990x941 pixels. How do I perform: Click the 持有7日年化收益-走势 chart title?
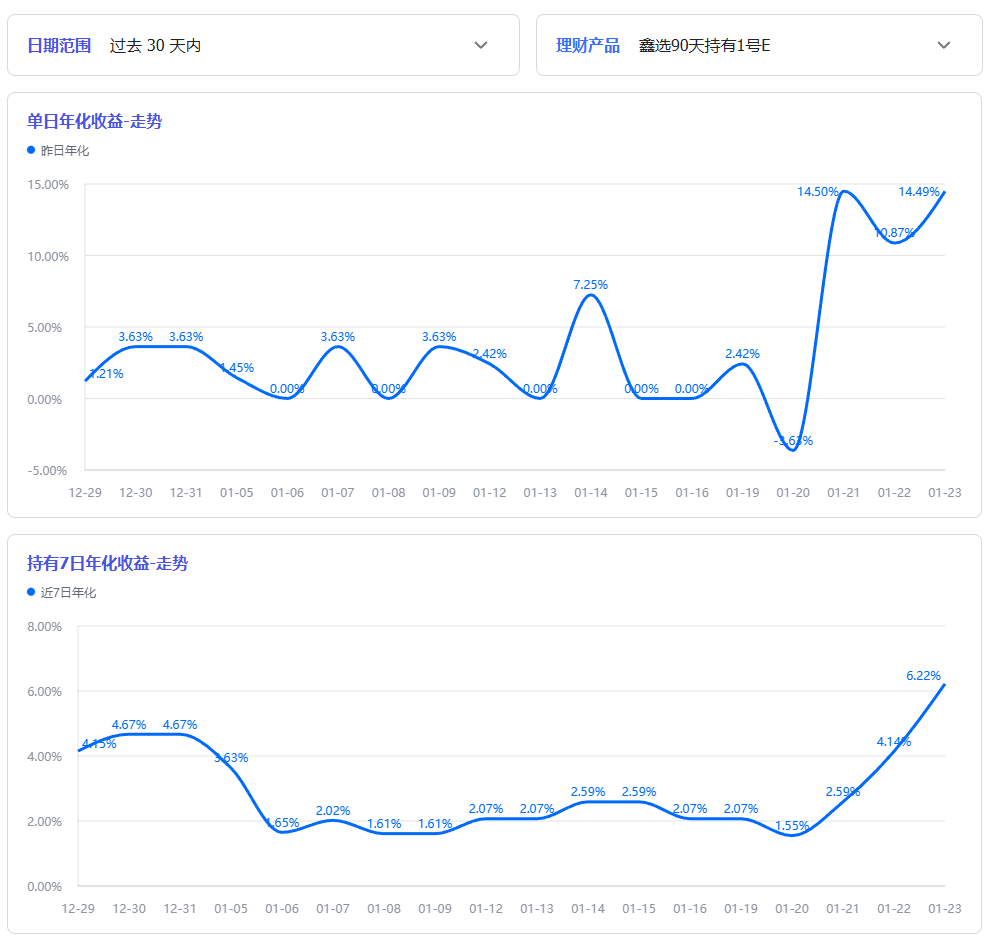click(x=107, y=563)
